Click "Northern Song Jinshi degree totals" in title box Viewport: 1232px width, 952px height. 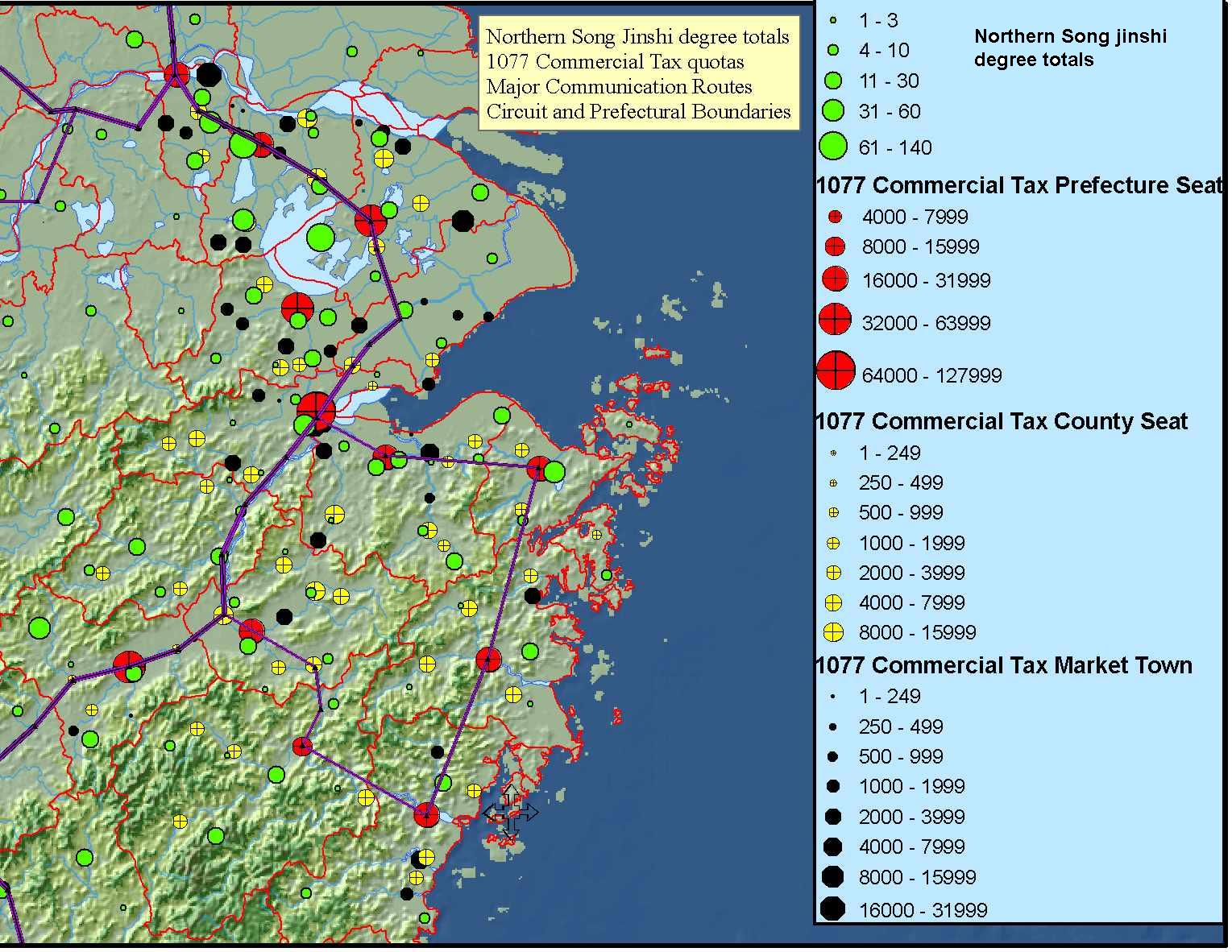(x=638, y=37)
